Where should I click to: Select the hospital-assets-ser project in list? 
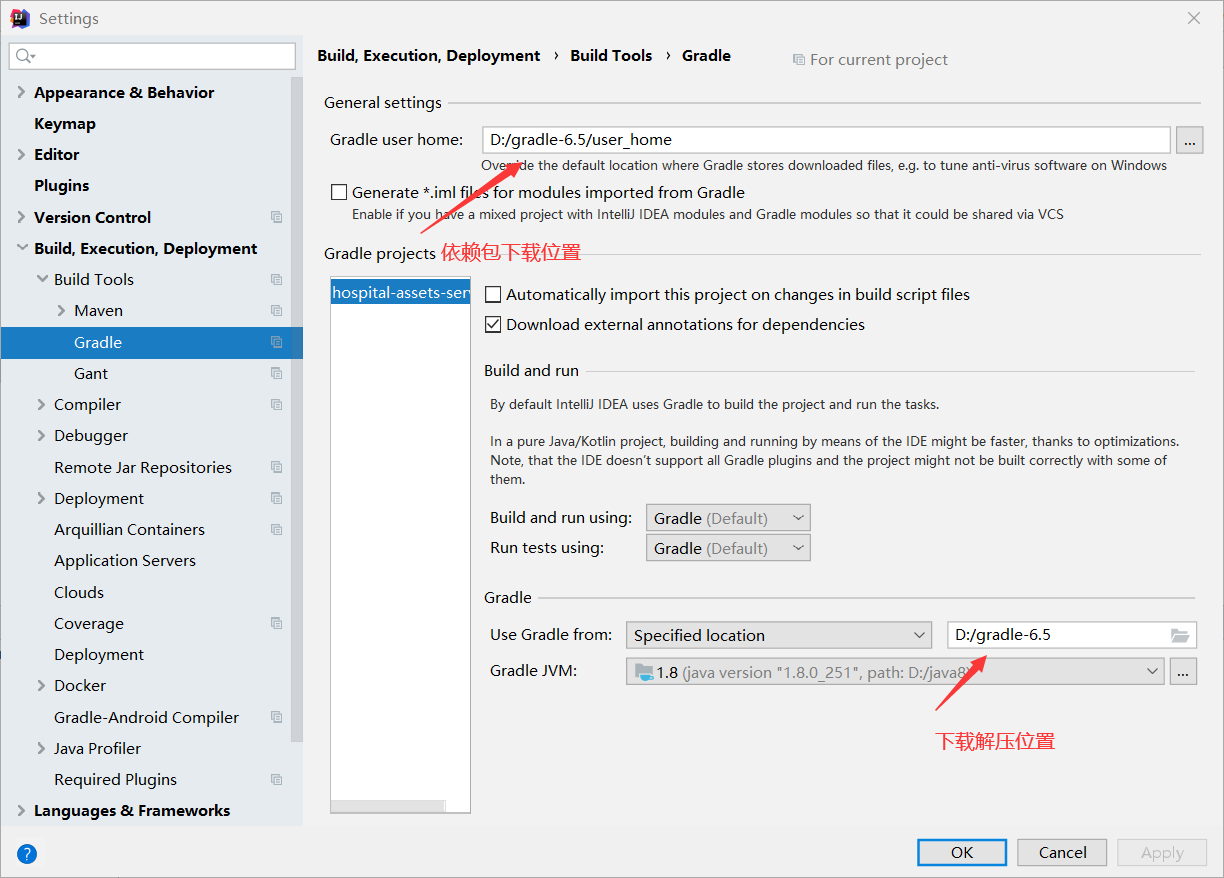[400, 292]
